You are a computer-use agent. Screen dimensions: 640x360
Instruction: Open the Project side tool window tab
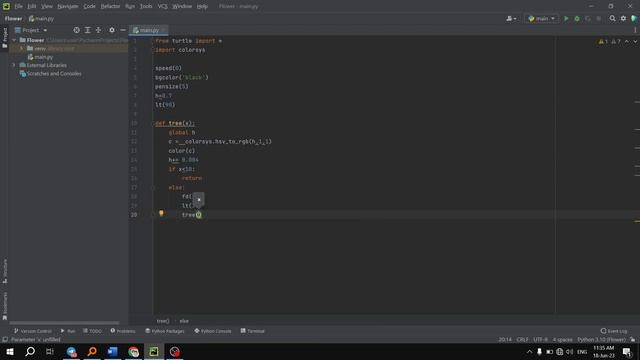[x=5, y=37]
